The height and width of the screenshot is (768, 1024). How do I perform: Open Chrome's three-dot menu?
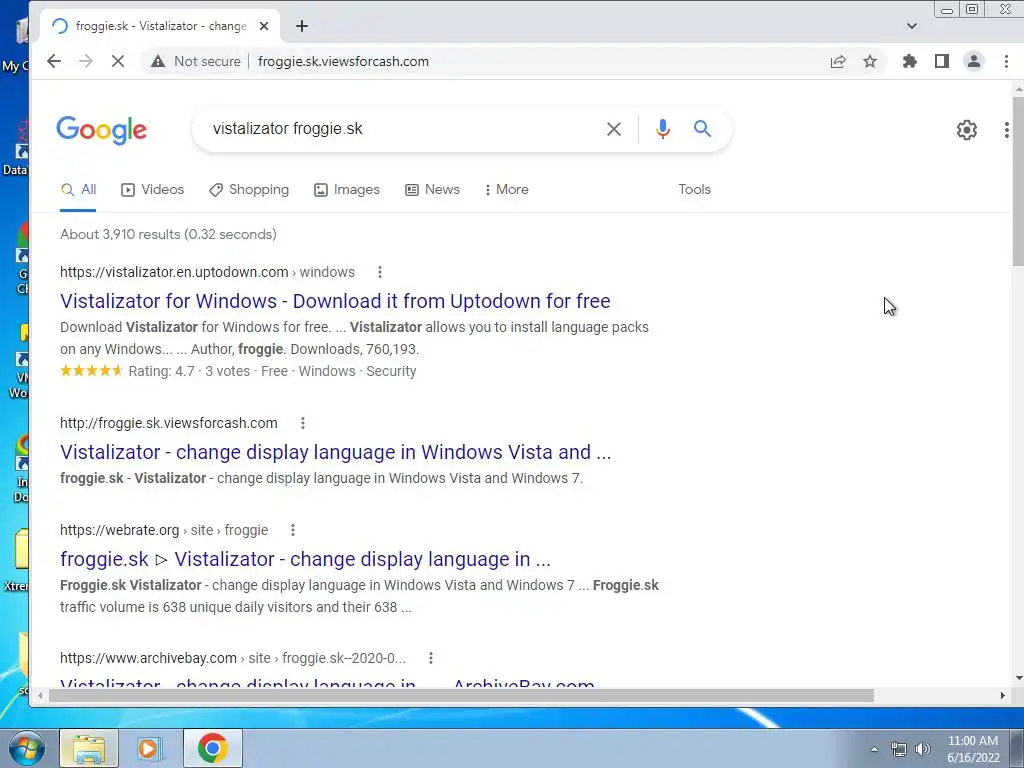pyautogui.click(x=1006, y=61)
